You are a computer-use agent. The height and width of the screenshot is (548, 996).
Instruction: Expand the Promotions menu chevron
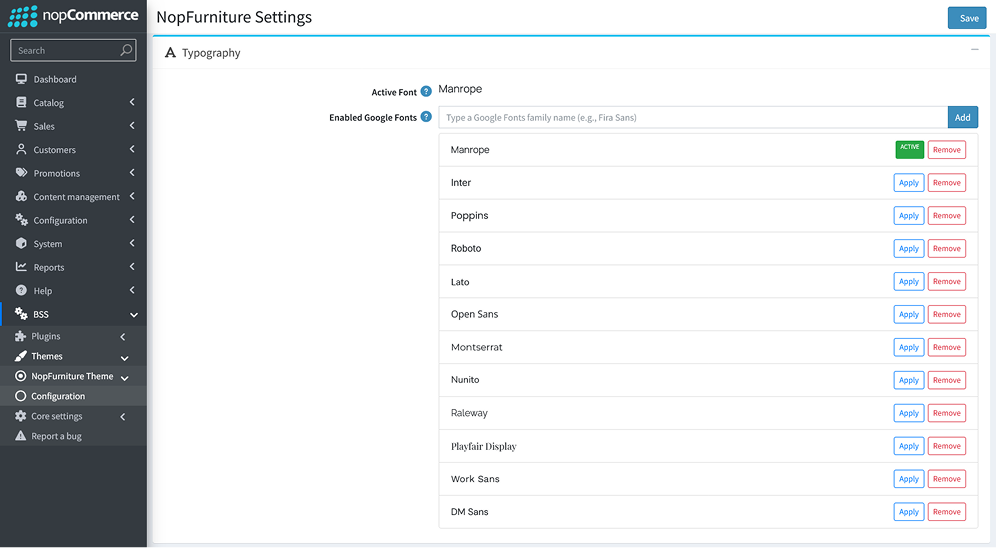tap(132, 173)
